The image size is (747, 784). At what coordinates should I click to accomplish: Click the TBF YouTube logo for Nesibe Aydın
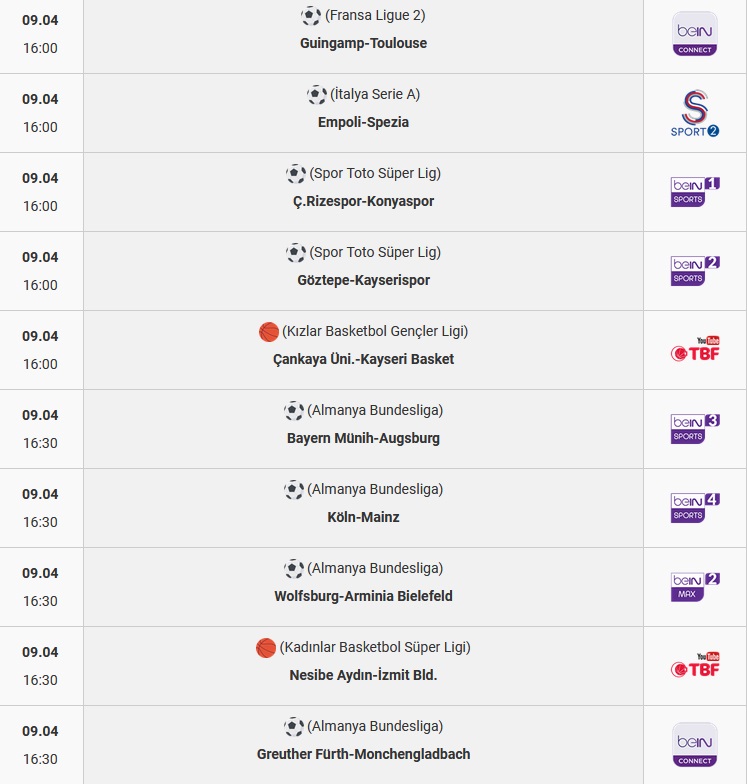click(x=694, y=665)
